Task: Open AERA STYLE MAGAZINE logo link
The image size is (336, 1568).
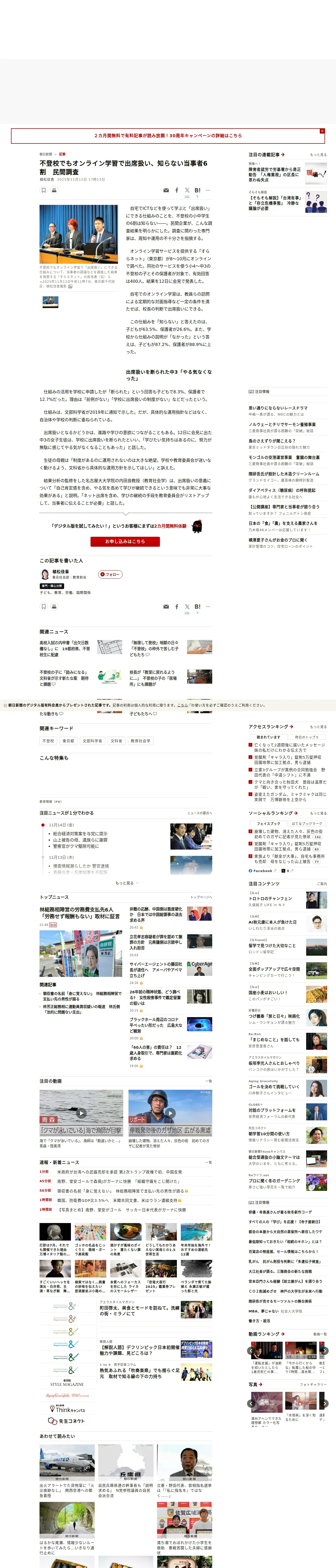Action: coord(67,1383)
